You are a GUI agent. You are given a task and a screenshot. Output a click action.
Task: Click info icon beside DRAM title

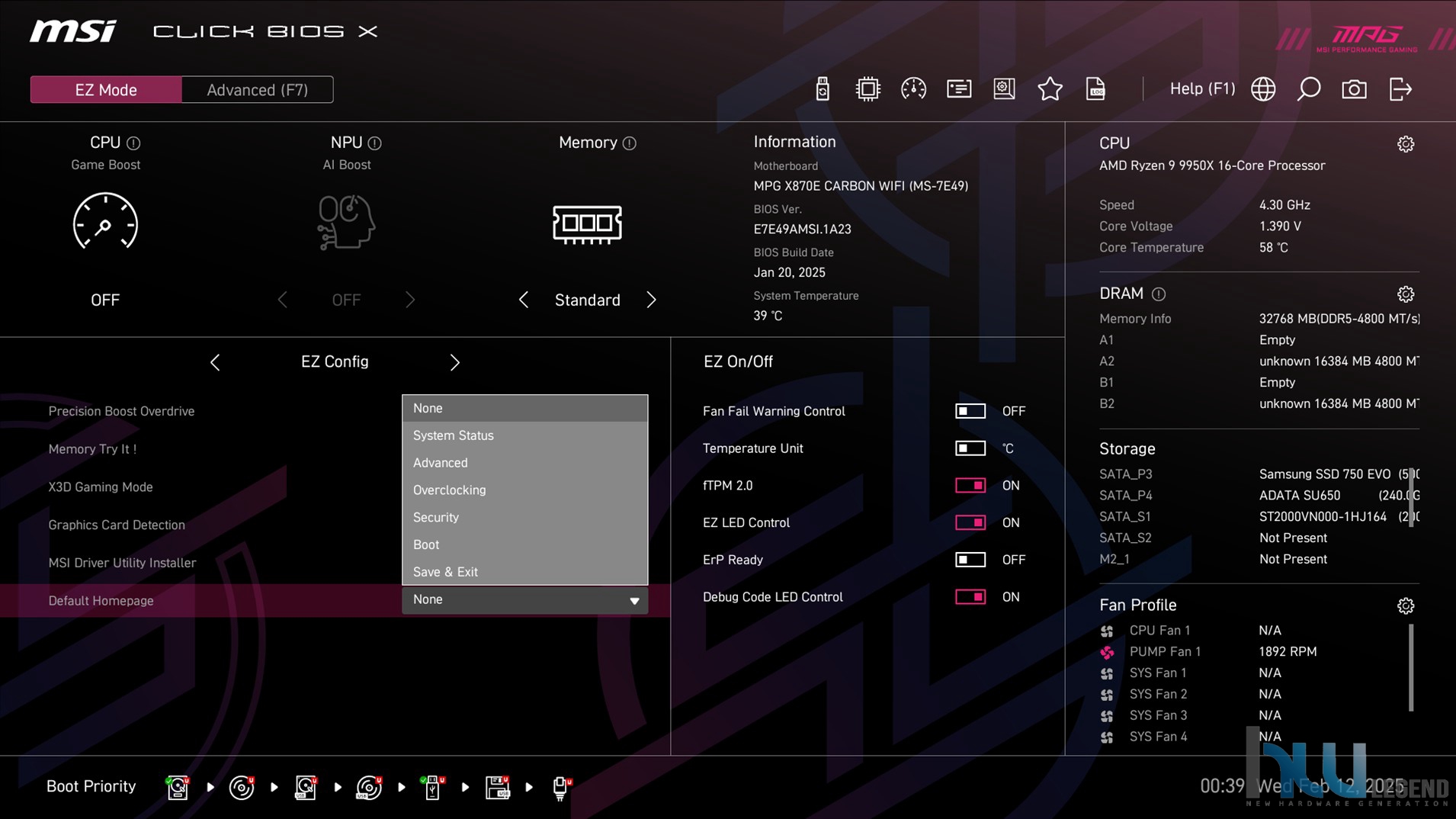(1159, 294)
